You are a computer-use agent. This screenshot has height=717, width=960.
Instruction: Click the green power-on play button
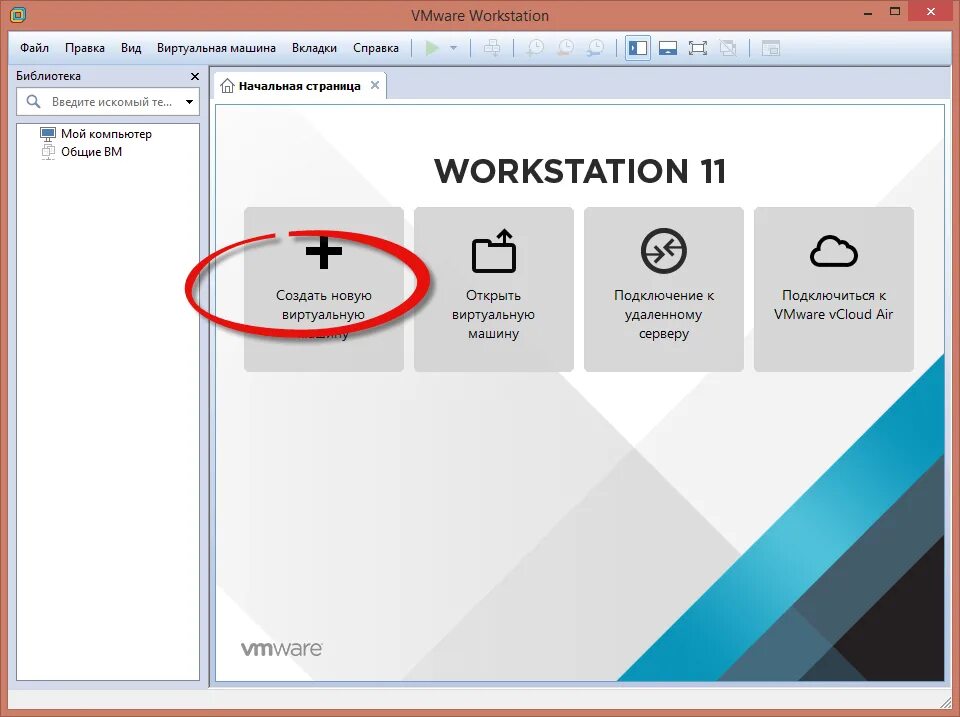[432, 48]
